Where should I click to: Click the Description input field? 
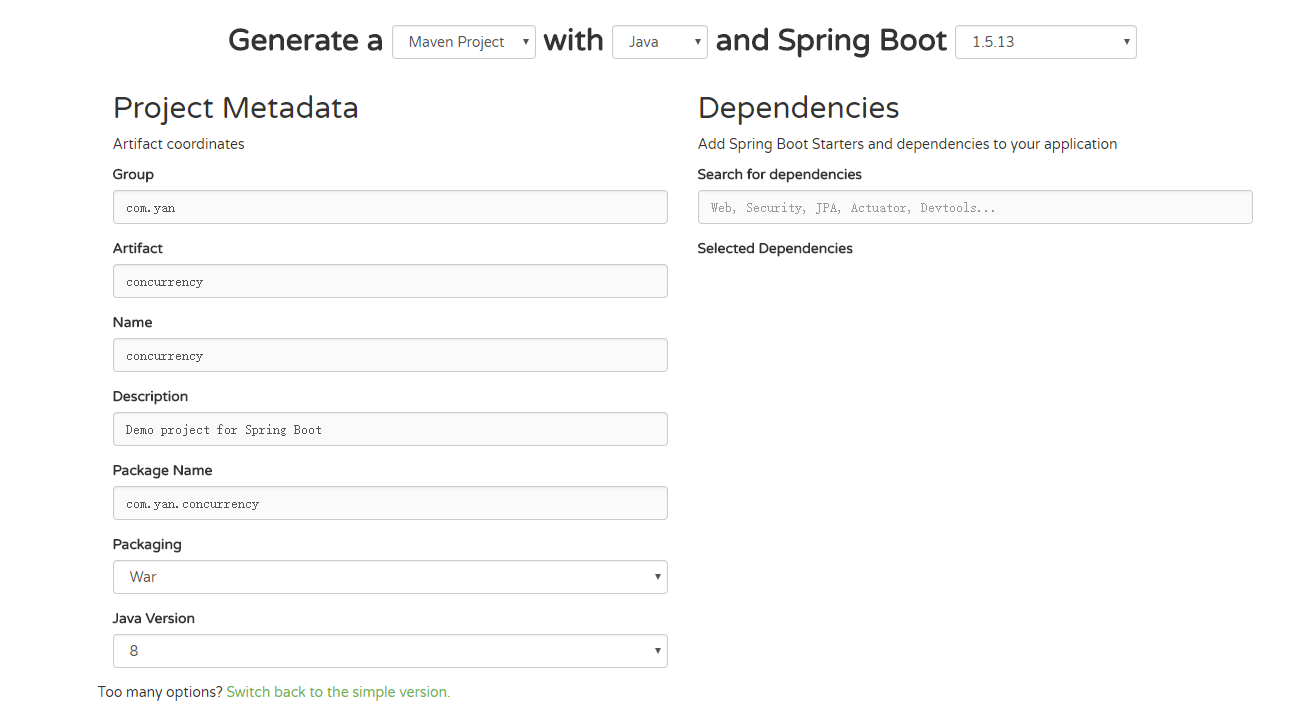click(x=390, y=429)
